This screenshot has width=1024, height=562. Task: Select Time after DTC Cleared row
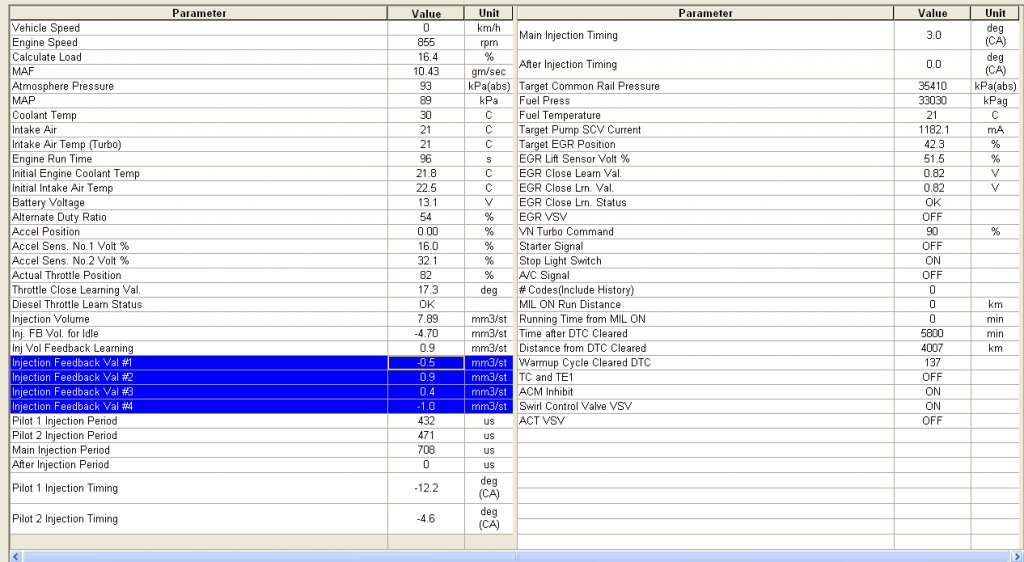(x=769, y=334)
